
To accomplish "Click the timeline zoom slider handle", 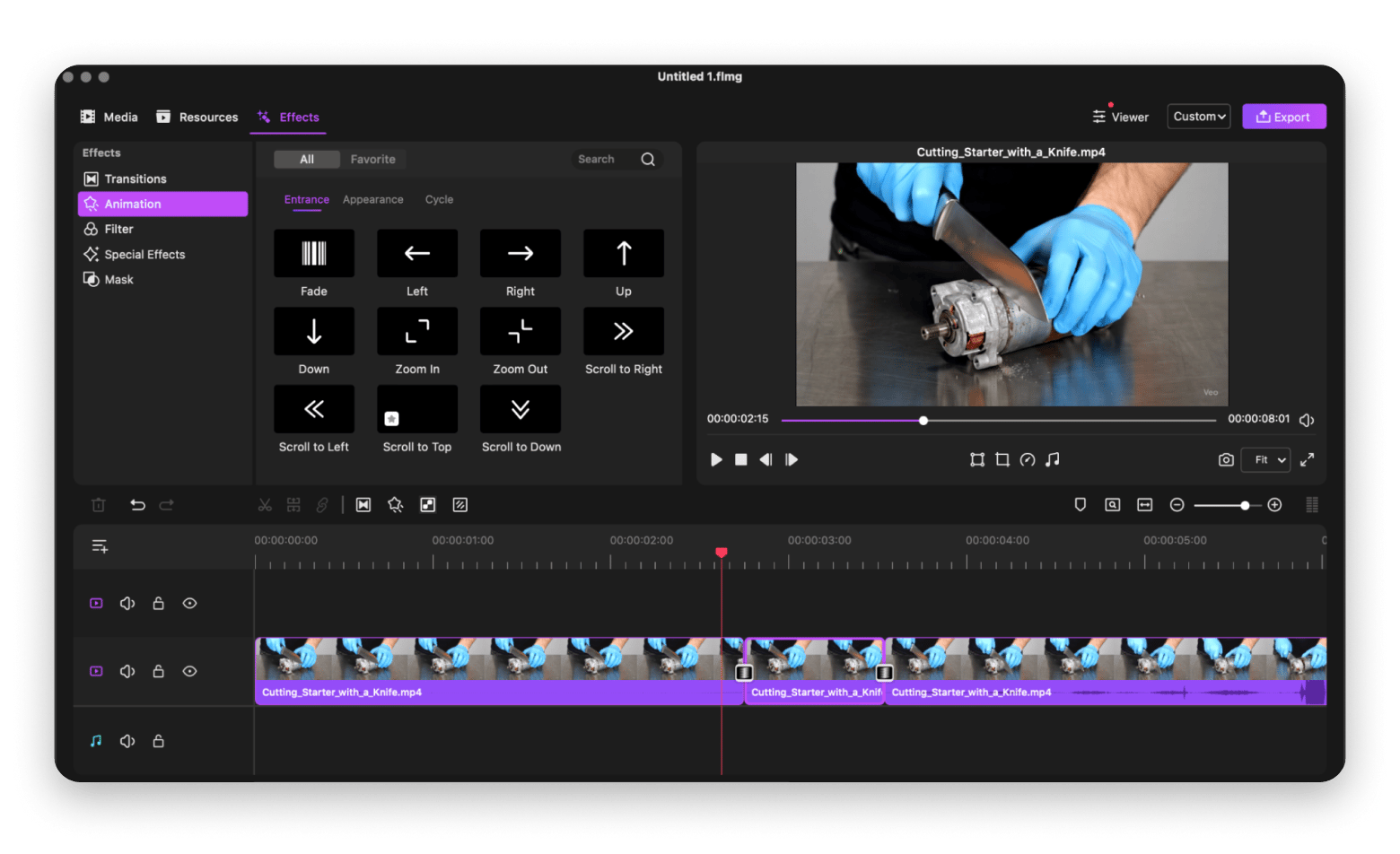I will tap(1245, 506).
